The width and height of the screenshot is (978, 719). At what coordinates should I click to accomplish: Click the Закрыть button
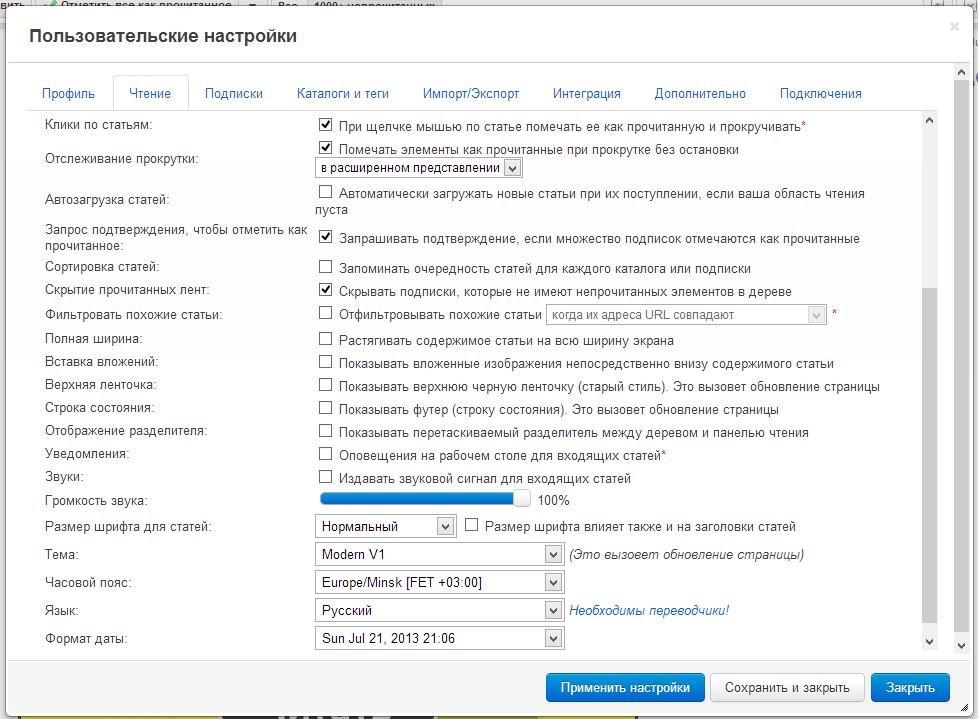[910, 688]
